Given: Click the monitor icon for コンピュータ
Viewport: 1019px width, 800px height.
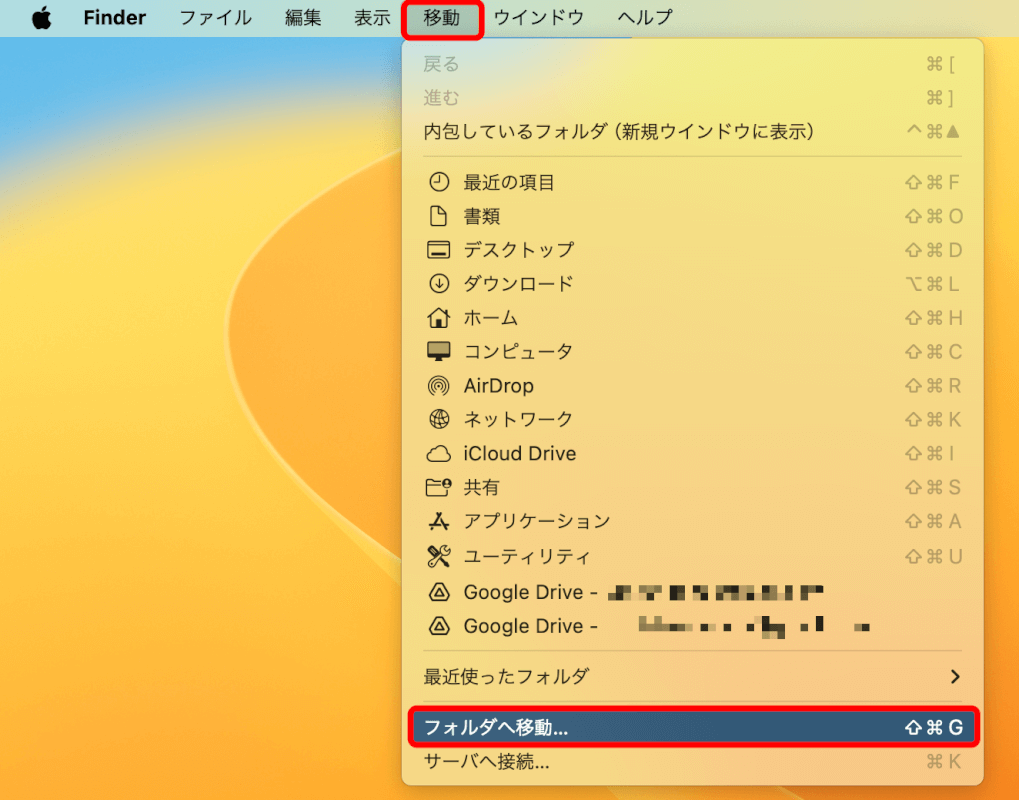Looking at the screenshot, I should (438, 352).
